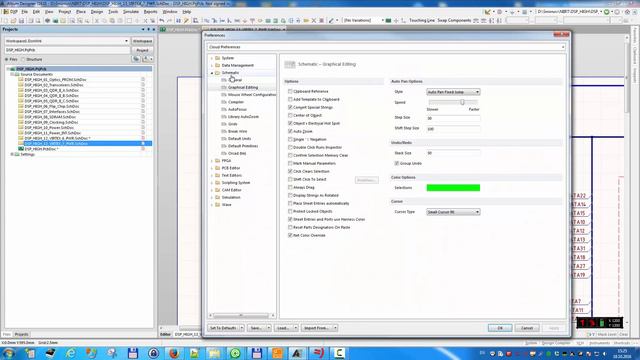
Task: Open the Tools menu
Action: [113, 12]
